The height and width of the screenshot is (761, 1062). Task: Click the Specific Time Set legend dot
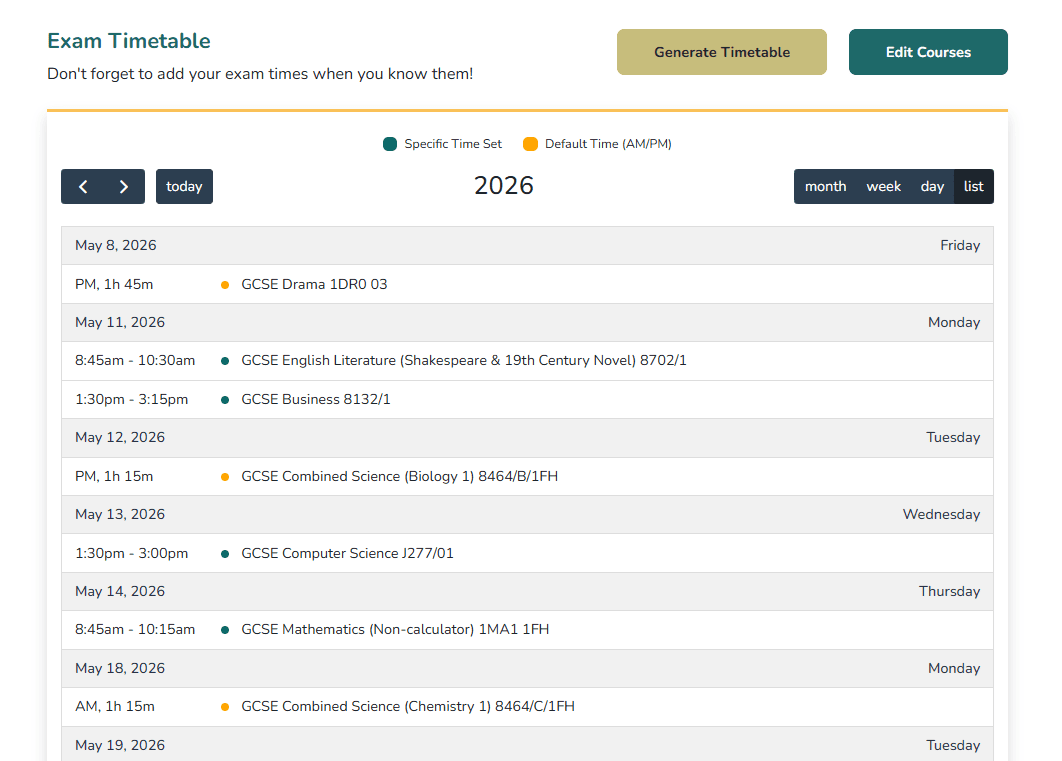pos(389,144)
